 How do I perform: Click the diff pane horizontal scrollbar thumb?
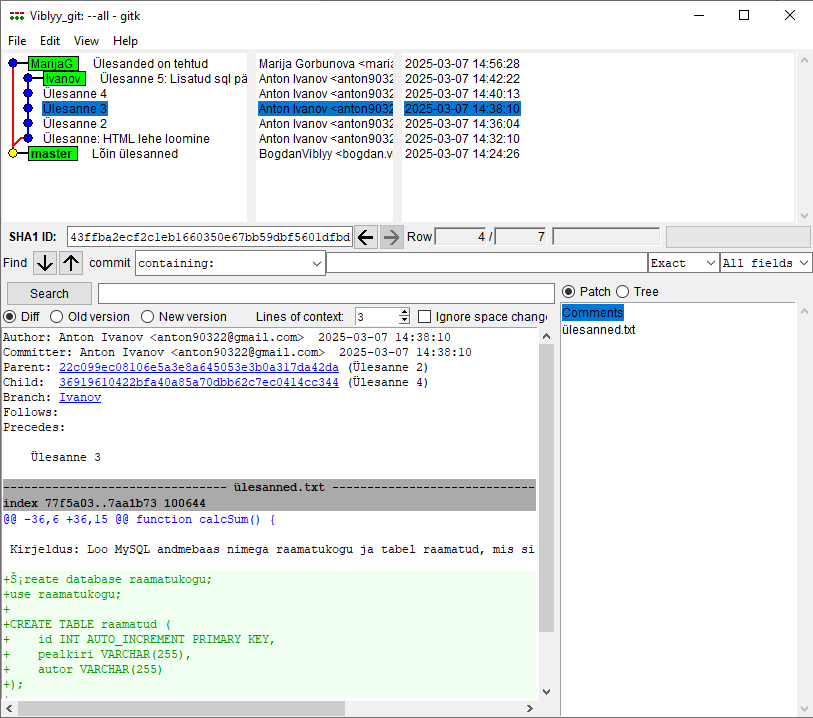coord(181,708)
